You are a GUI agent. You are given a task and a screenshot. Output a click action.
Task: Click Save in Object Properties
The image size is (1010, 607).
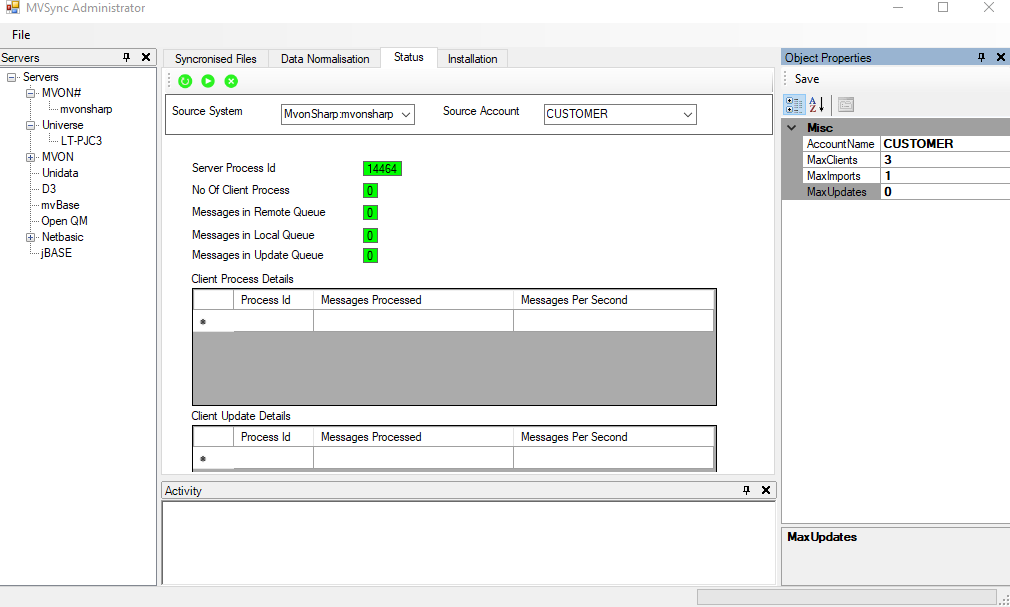[806, 79]
